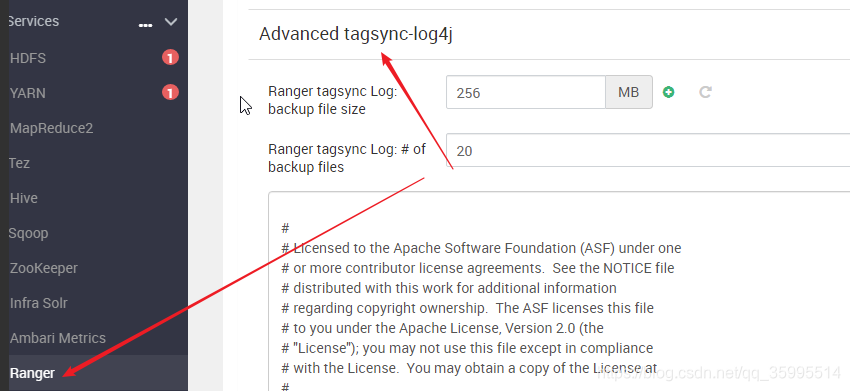Edit the backup file size field

click(x=525, y=92)
